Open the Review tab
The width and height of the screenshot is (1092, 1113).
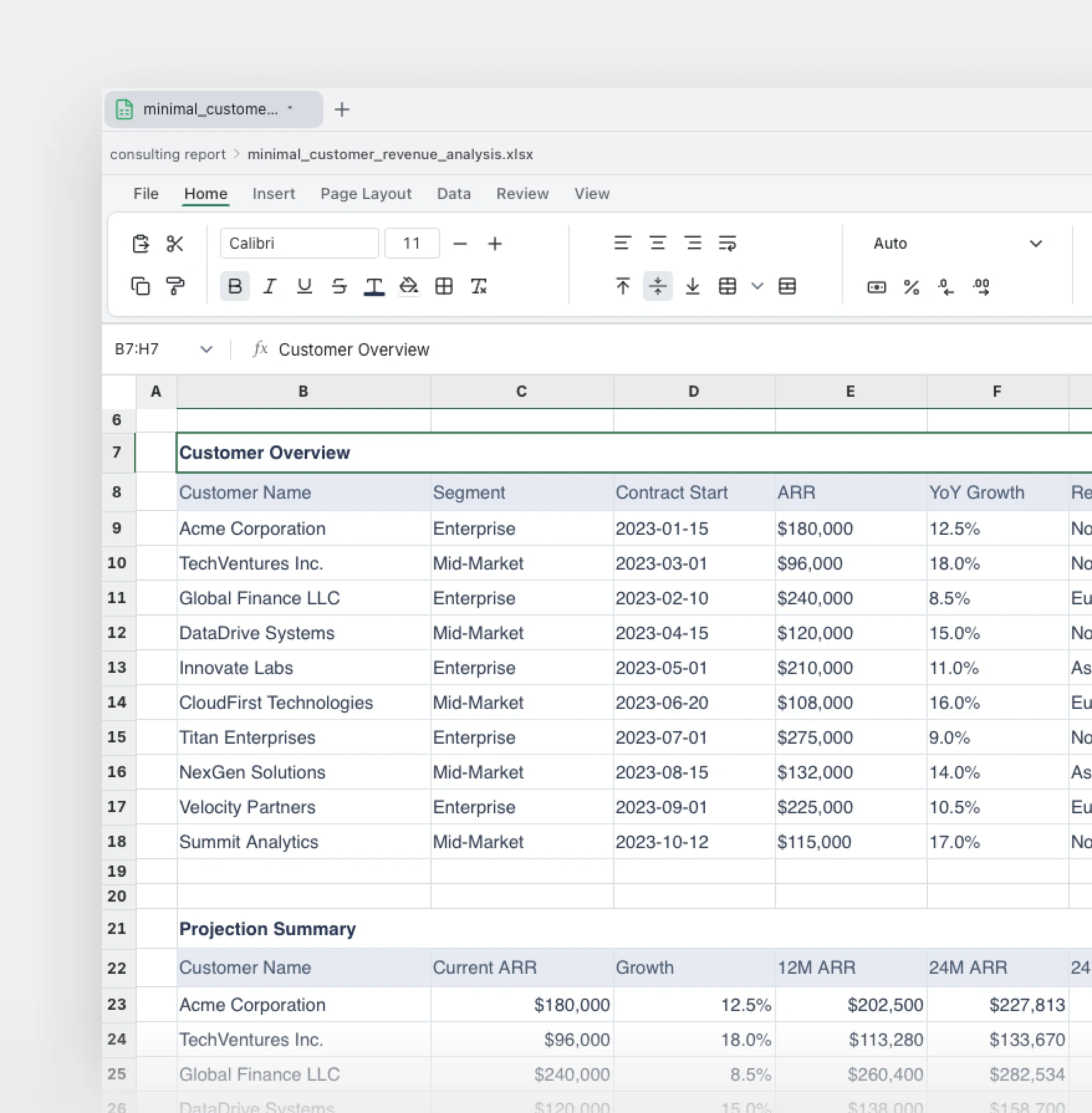522,193
